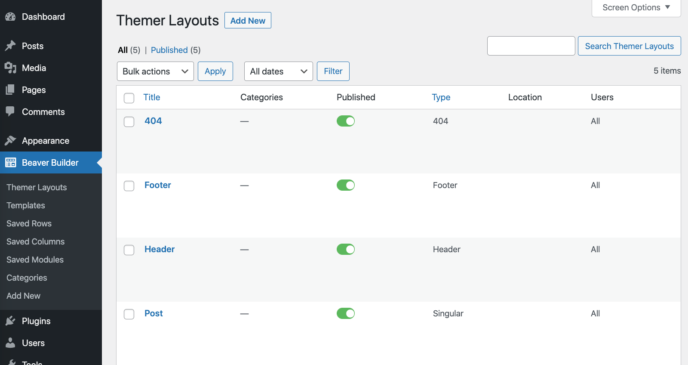This screenshot has width=688, height=365.
Task: Click the Media library icon
Action: coord(11,68)
